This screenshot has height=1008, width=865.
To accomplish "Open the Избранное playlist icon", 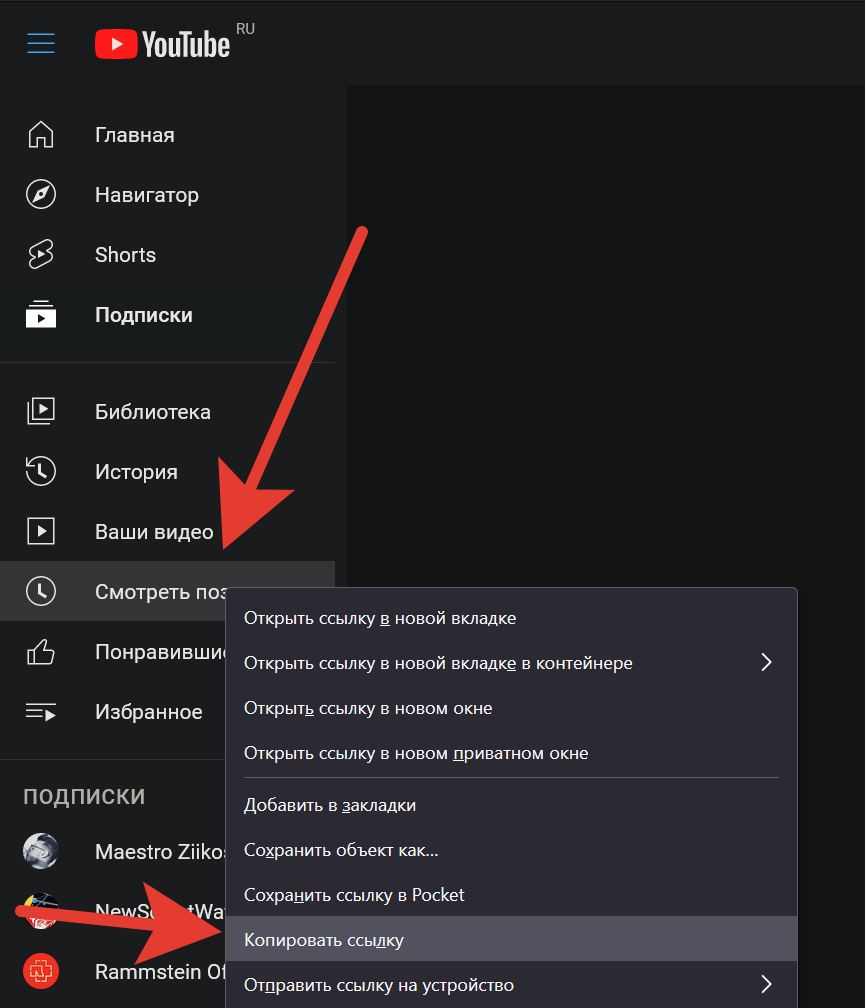I will pos(41,712).
